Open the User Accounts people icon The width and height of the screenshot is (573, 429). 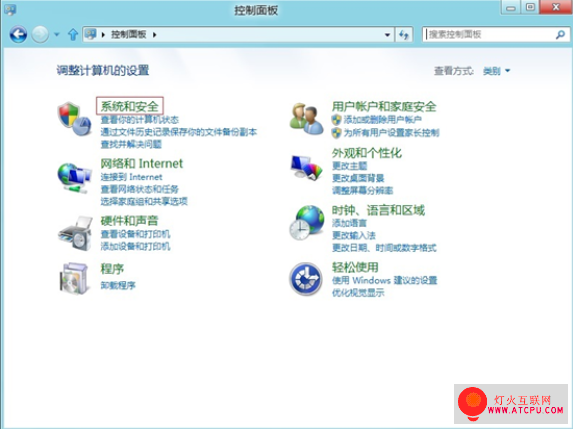pos(306,118)
